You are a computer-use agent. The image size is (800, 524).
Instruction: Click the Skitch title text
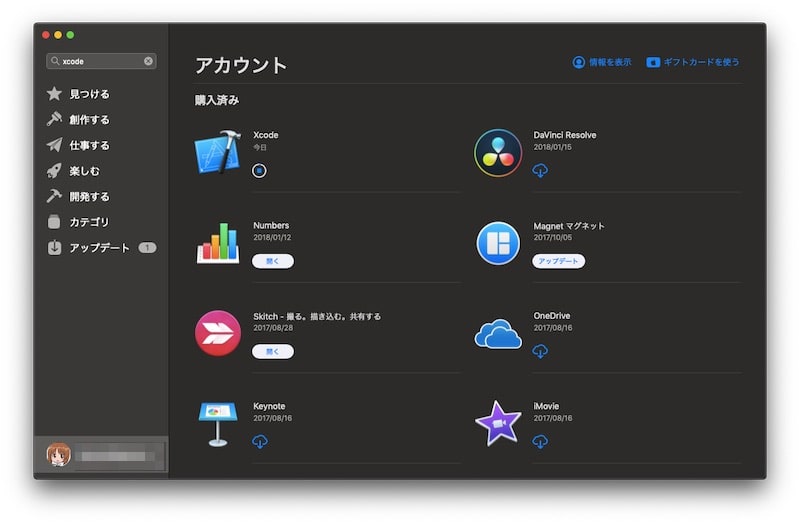317,316
